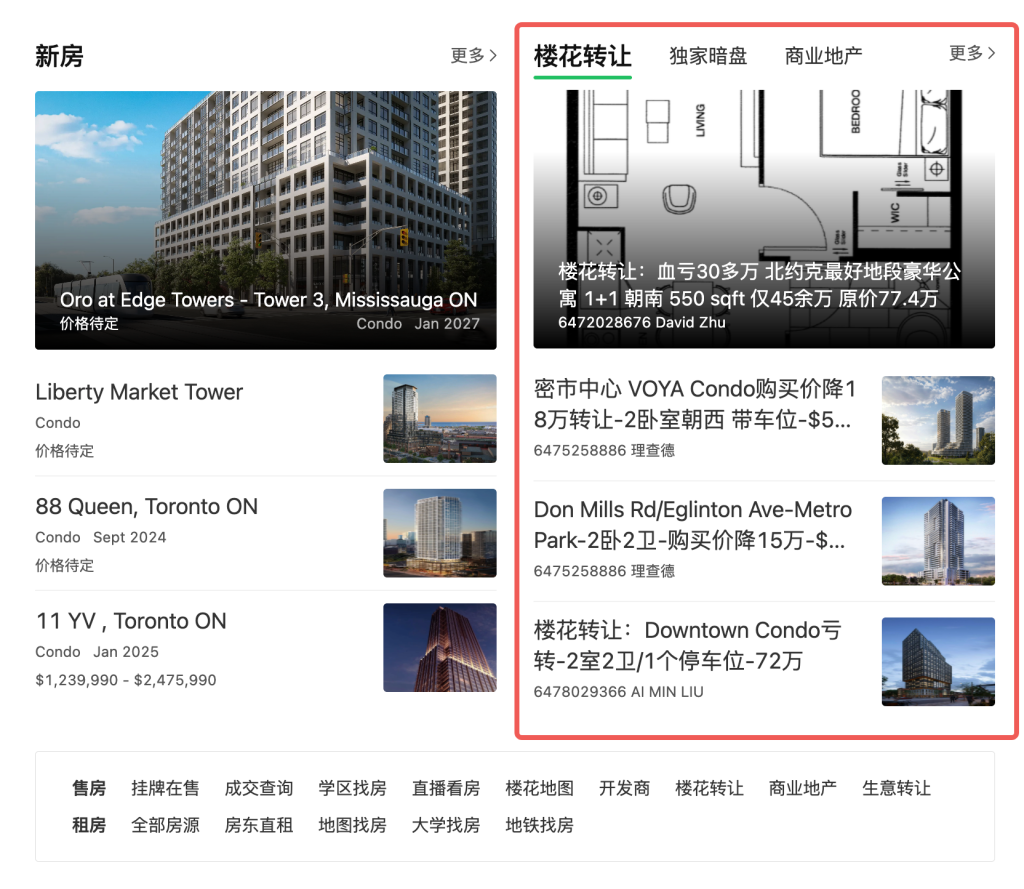Viewport: 1024px width, 889px height.
Task: Open 更多 link in the 楼花转让 panel
Action: pos(972,53)
